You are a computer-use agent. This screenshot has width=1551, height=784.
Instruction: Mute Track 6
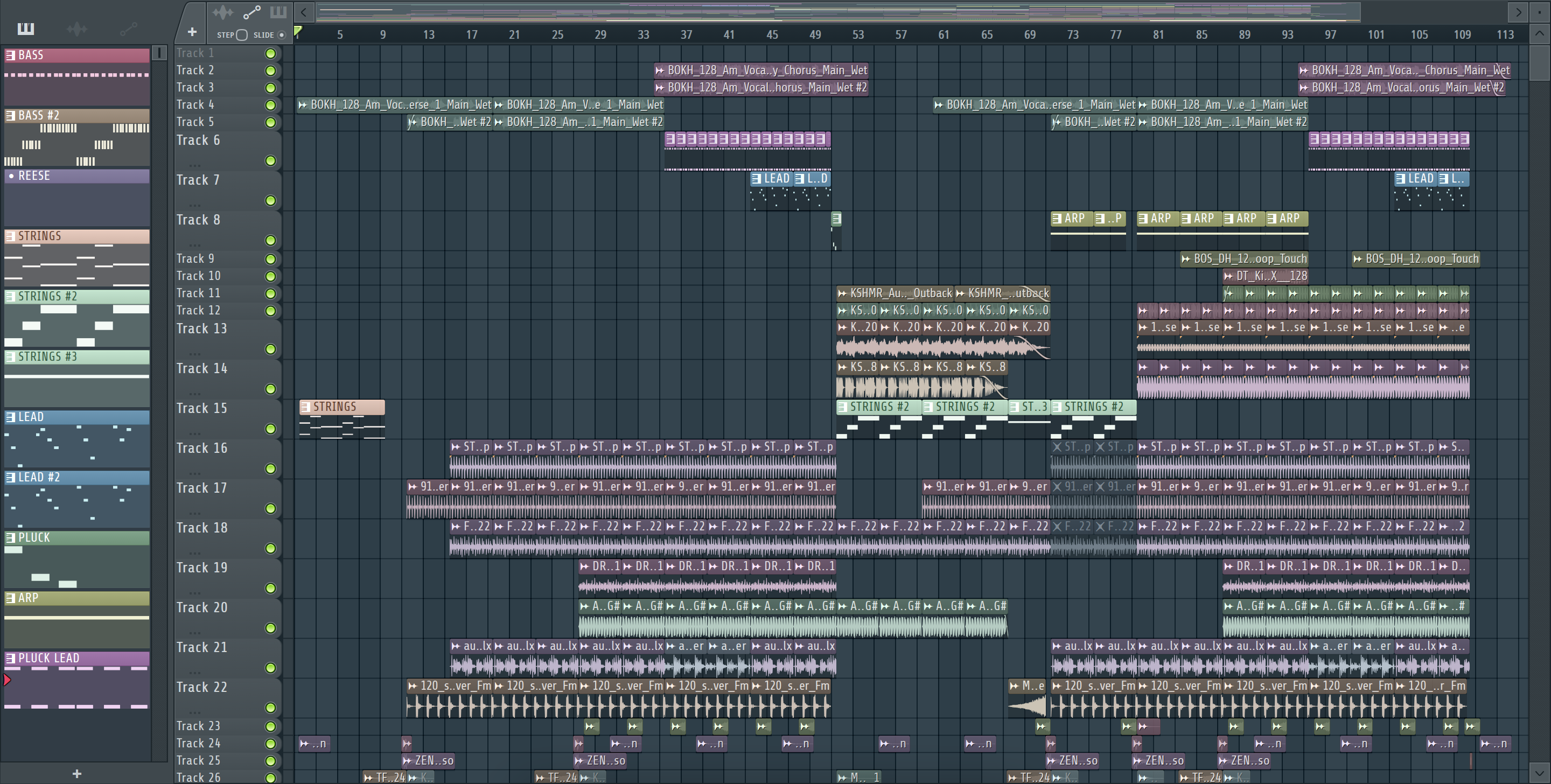[271, 161]
